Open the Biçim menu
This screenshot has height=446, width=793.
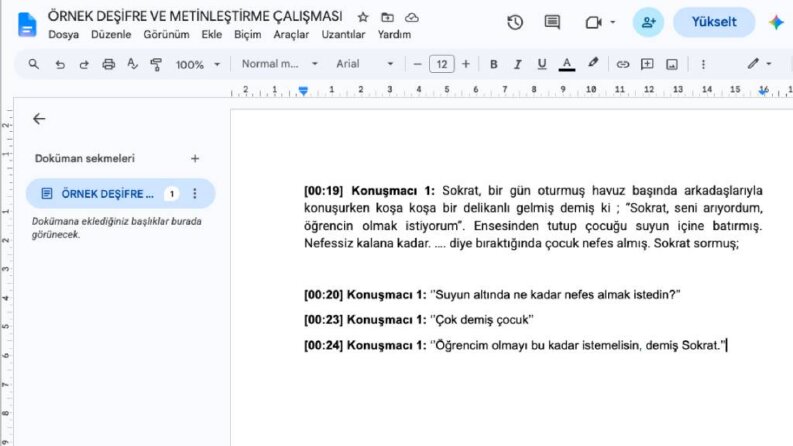coord(247,34)
